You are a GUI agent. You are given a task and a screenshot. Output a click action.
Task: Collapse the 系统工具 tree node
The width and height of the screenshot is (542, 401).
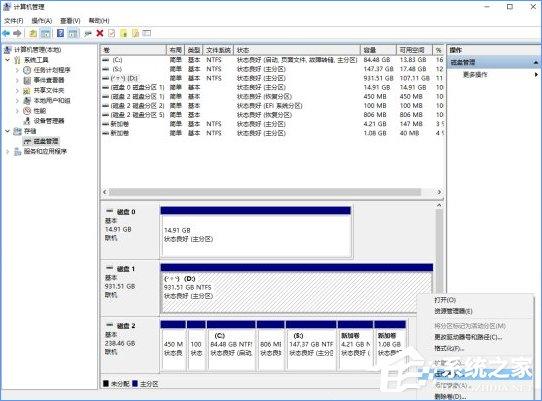7,60
